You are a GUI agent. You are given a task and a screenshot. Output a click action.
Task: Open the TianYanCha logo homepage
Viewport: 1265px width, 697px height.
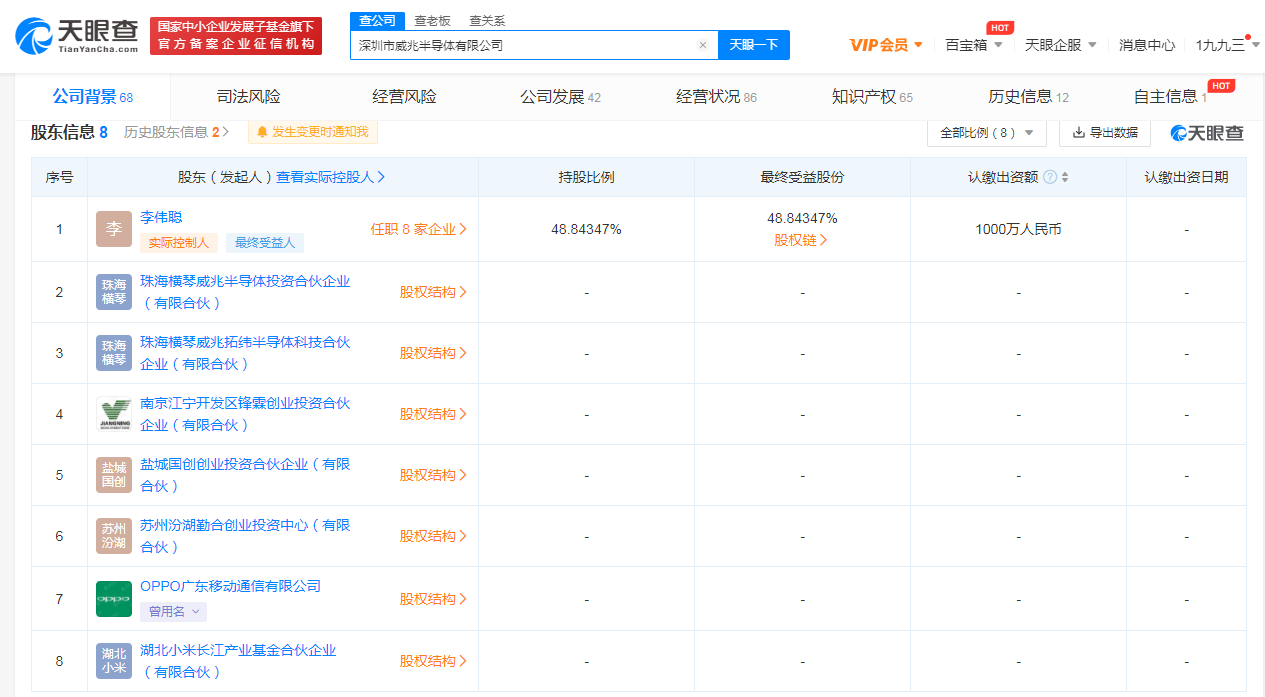[76, 36]
